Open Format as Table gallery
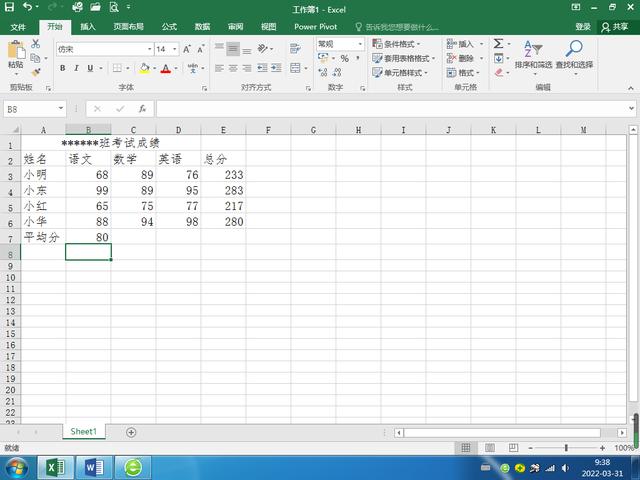The height and width of the screenshot is (480, 640). click(x=404, y=58)
